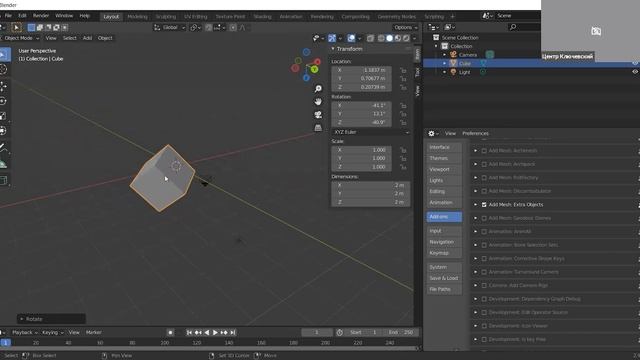Image resolution: width=640 pixels, height=360 pixels.
Task: Open the Item sidebar tab
Action: click(x=417, y=54)
